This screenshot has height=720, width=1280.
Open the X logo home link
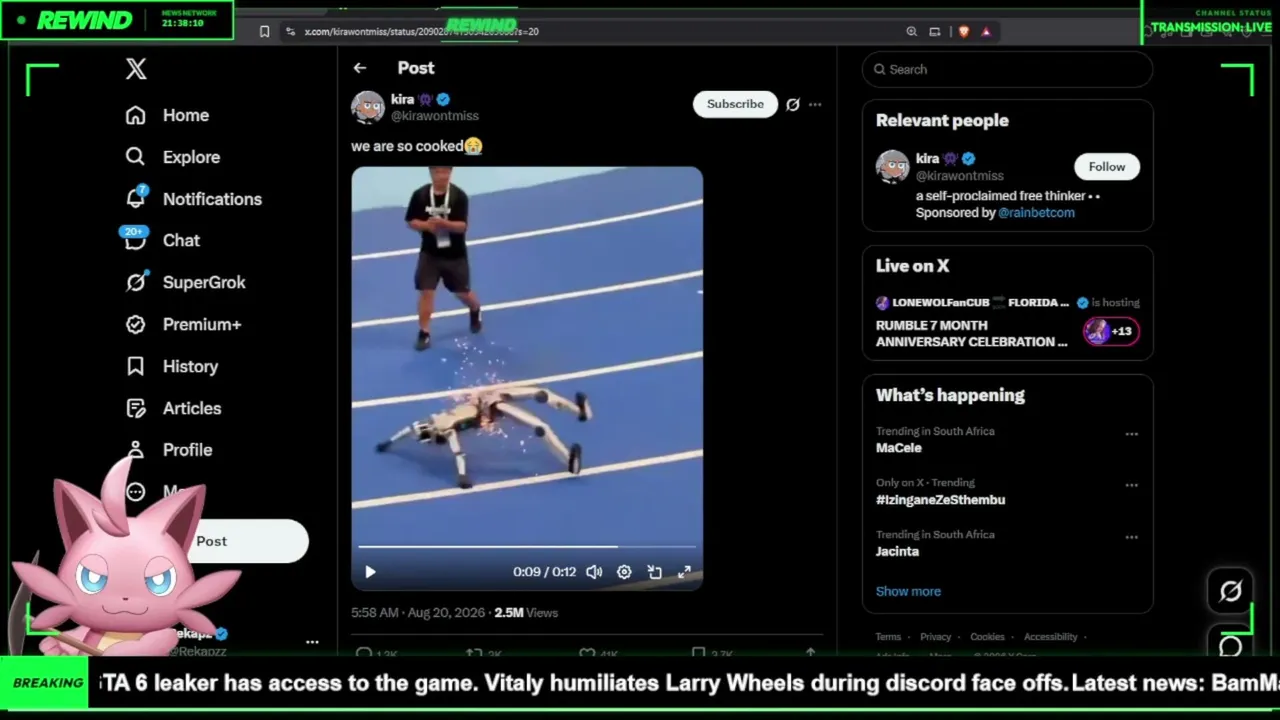[x=136, y=69]
